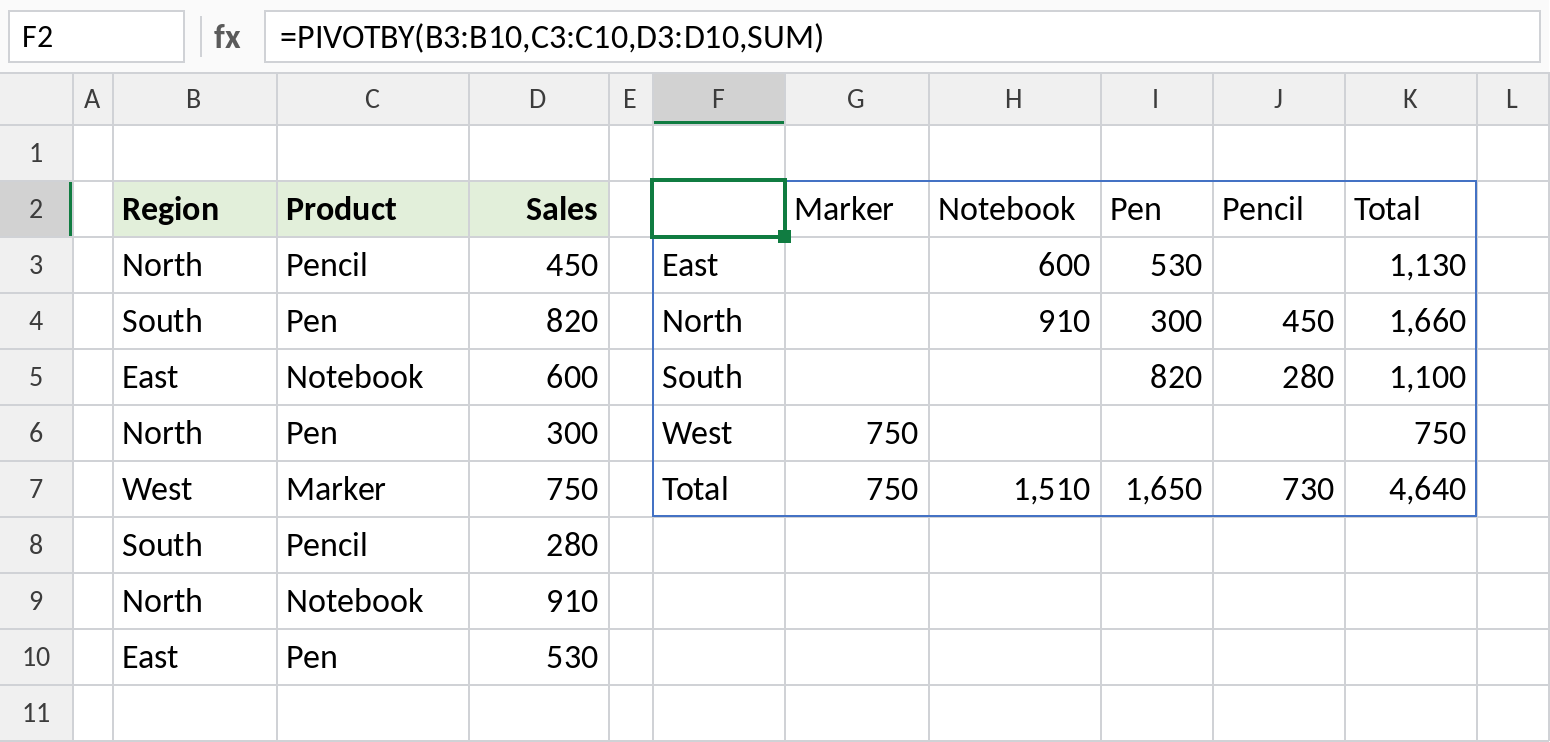The height and width of the screenshot is (742, 1550).
Task: Click pivot value 600 for East Notebook
Action: coord(1015,265)
